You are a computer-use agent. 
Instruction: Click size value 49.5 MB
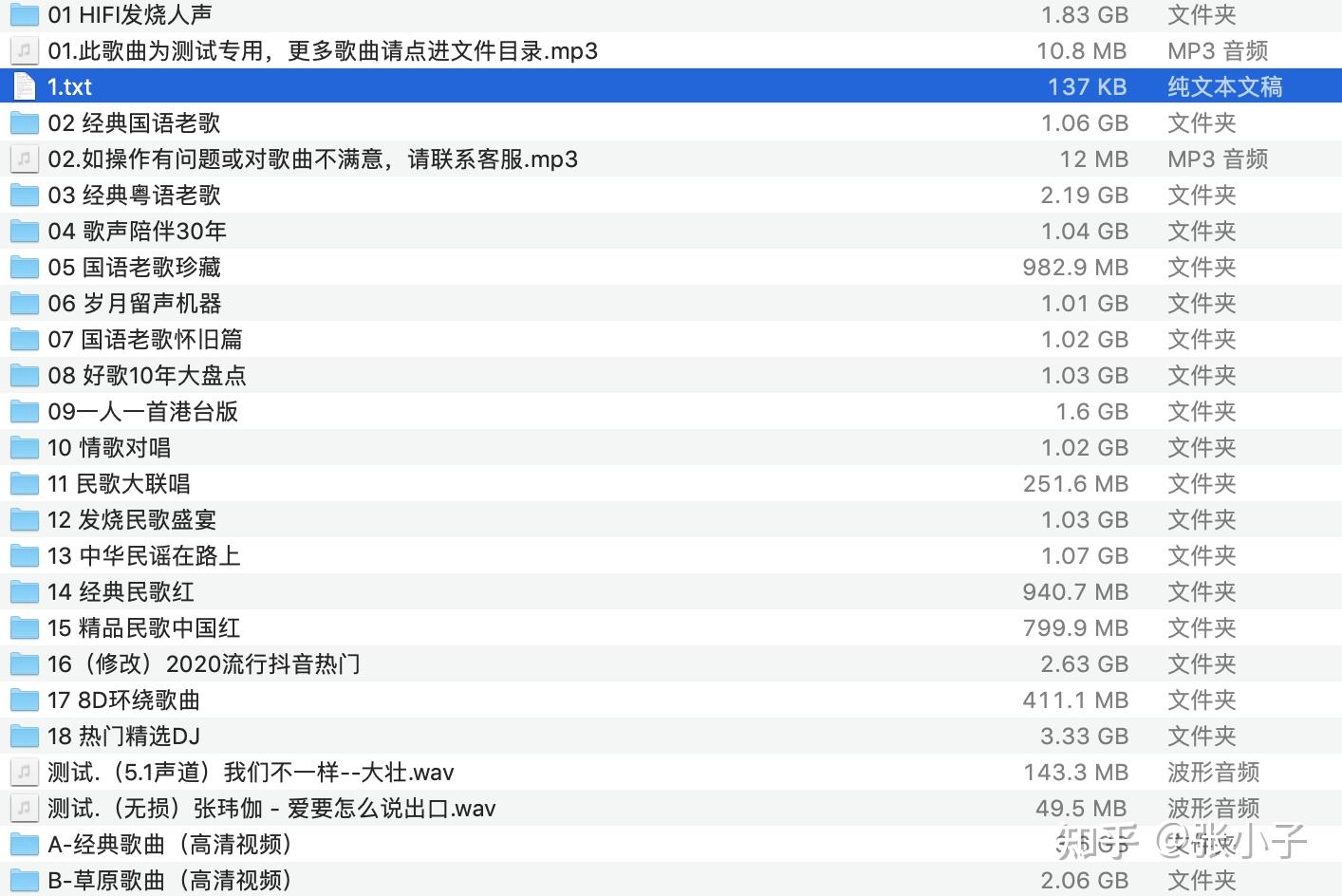[1082, 809]
